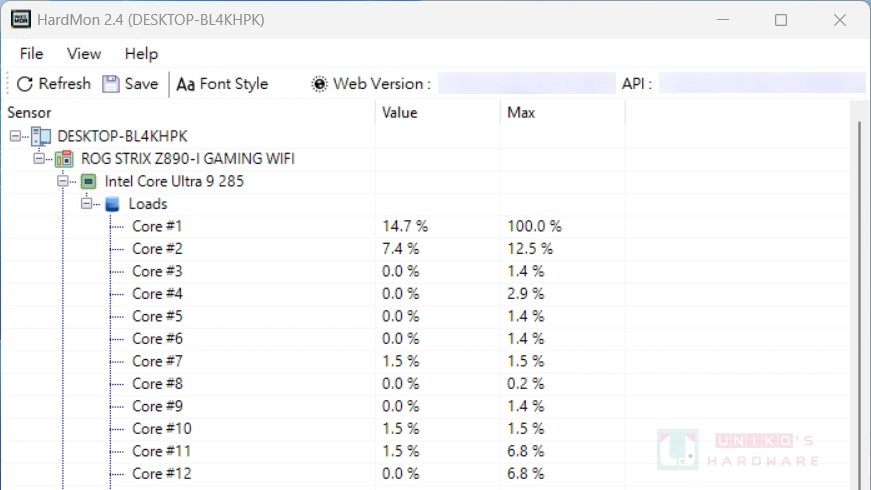Click the Aa Font Style icon

coord(186,84)
